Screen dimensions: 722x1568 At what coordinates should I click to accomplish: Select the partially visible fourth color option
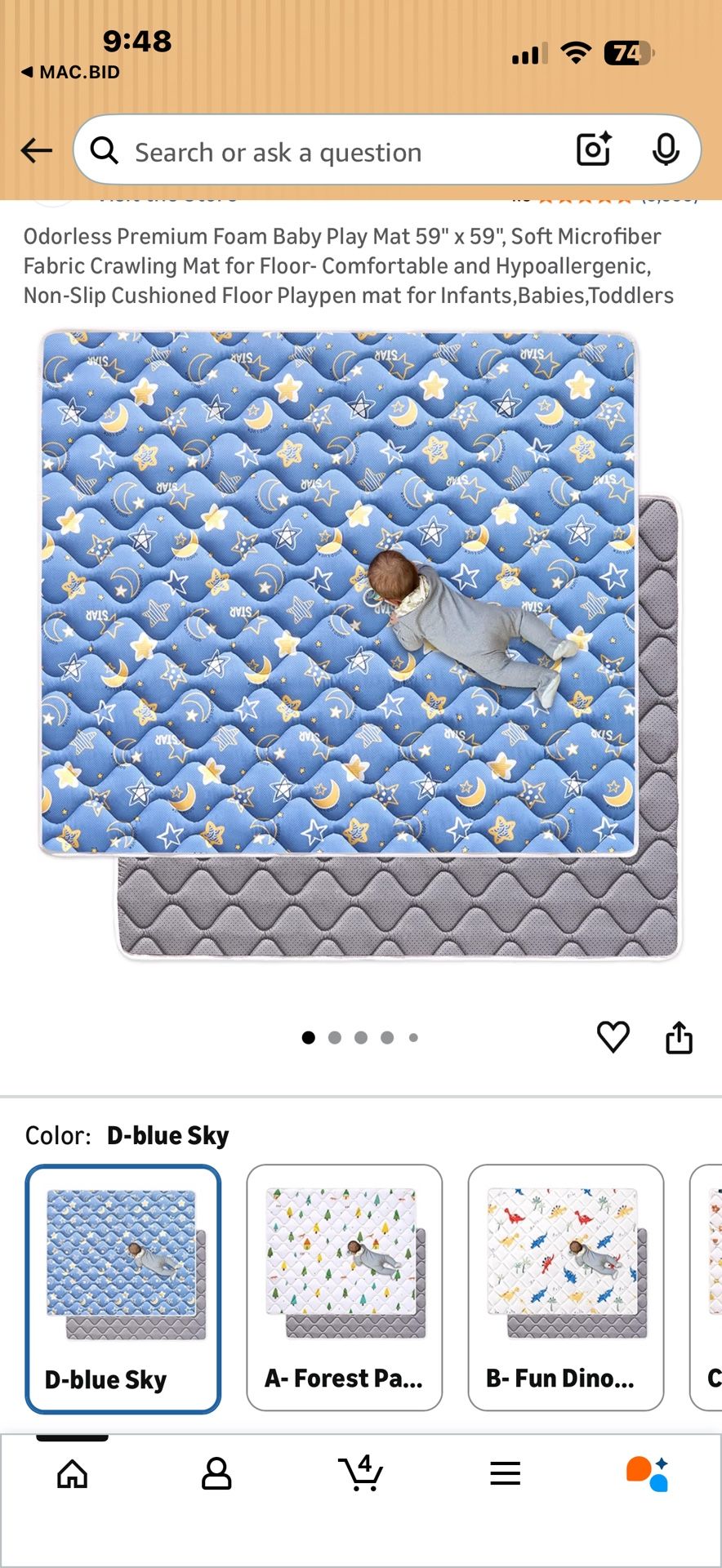(x=706, y=1288)
